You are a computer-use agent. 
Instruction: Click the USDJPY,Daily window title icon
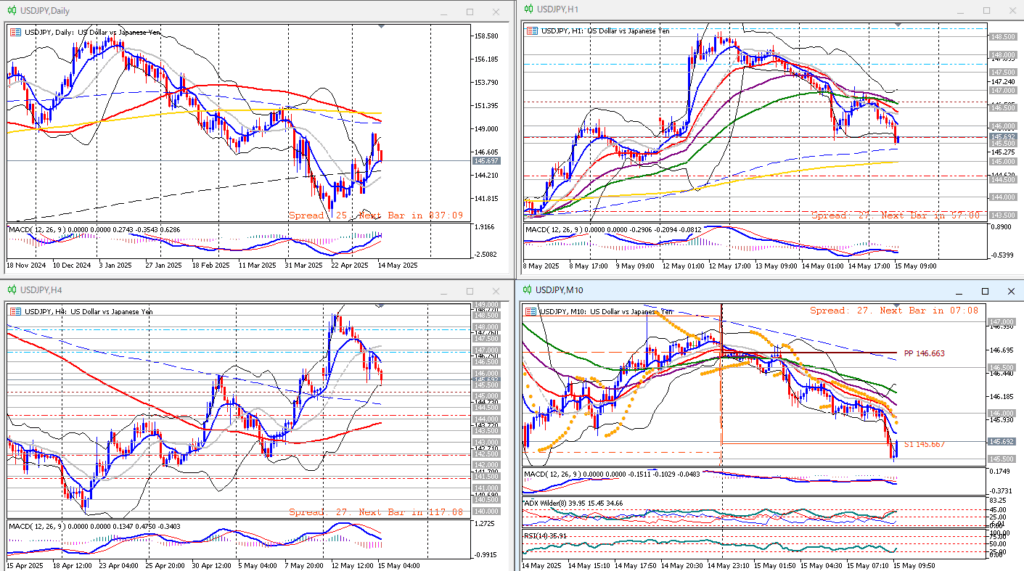[x=12, y=10]
